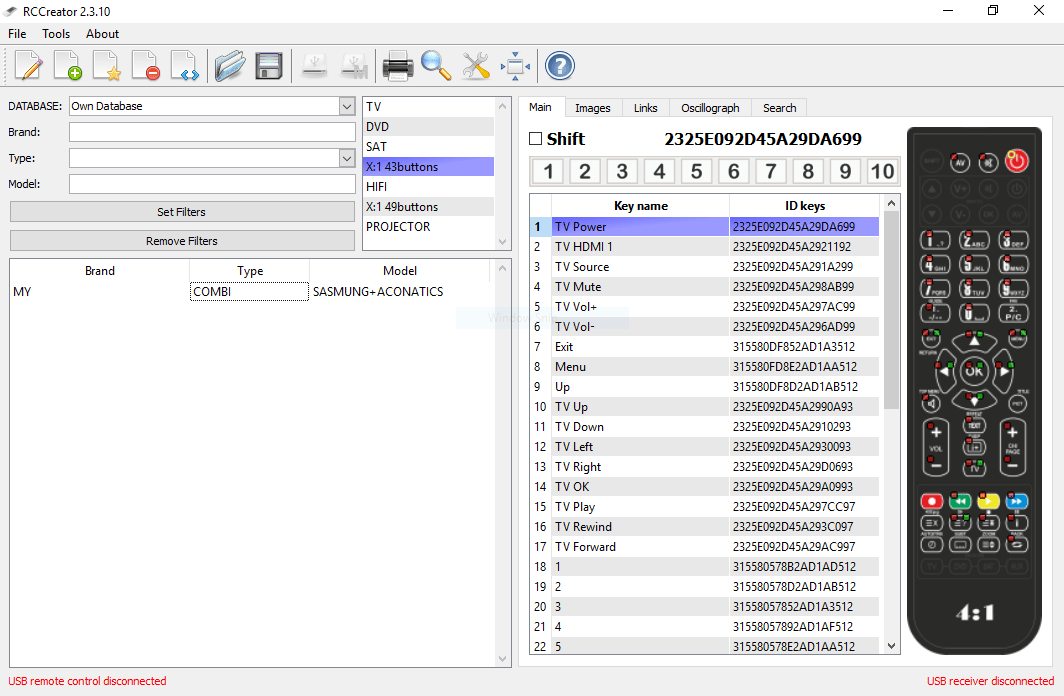The image size is (1064, 696).
Task: Click the document with blue arrows icon
Action: click(x=185, y=66)
